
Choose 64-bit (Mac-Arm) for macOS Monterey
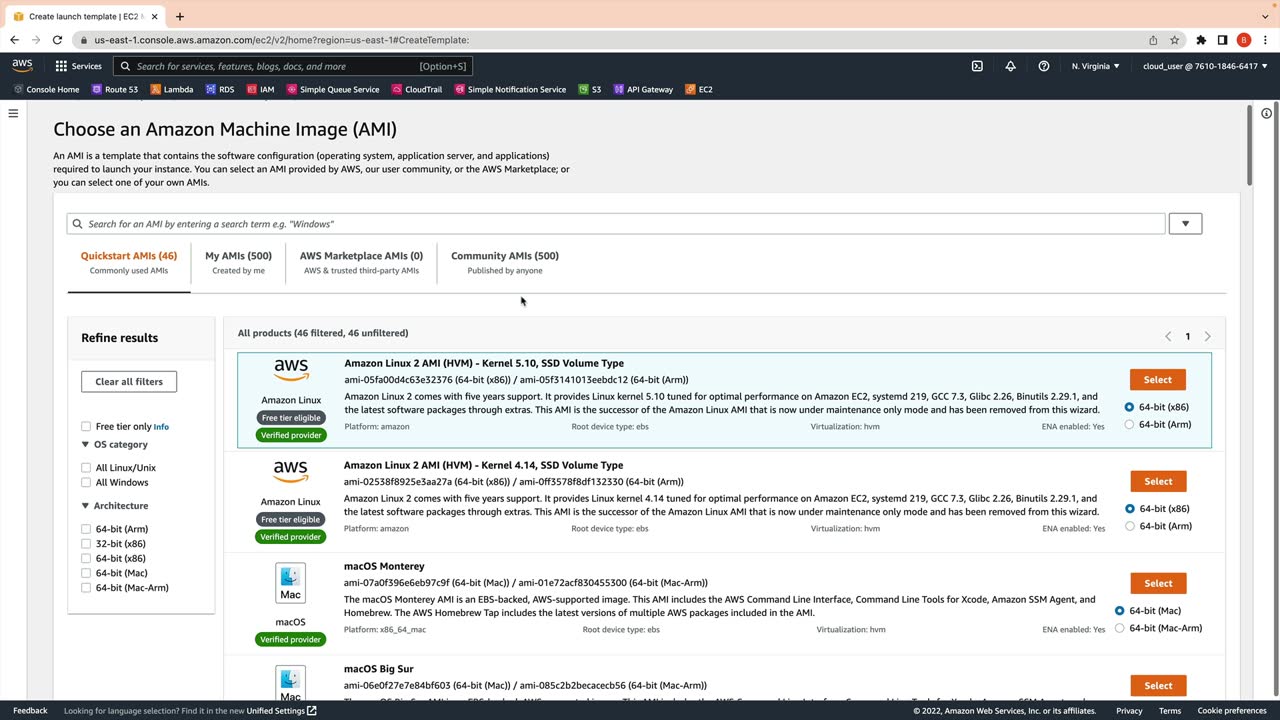pos(1119,628)
